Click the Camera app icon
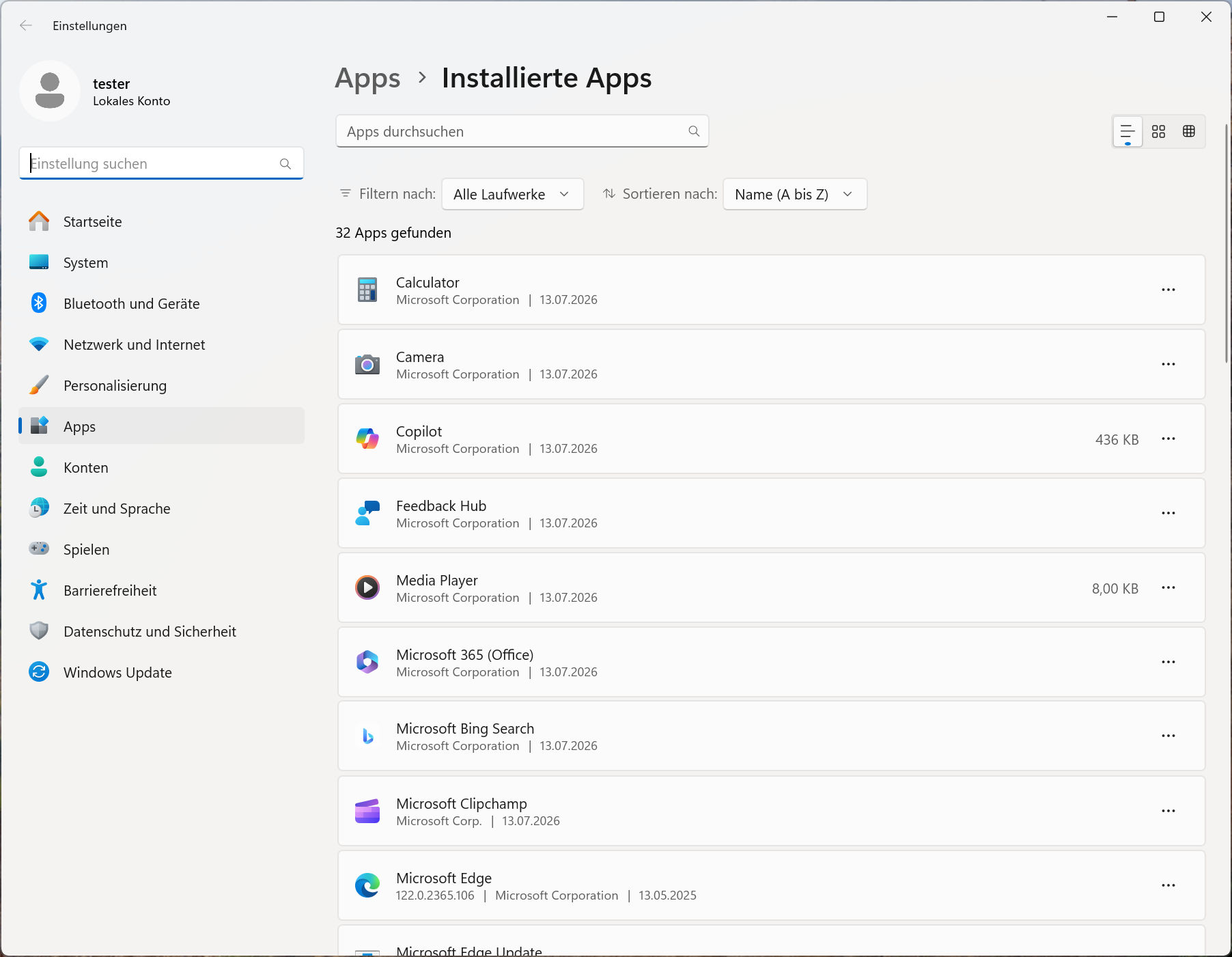Image resolution: width=1232 pixels, height=957 pixels. [367, 364]
